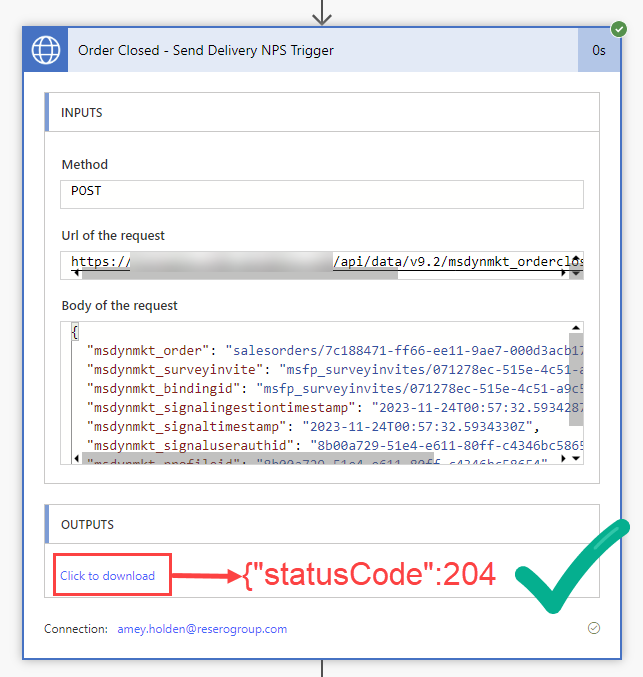Click the INPUTS section header
The height and width of the screenshot is (677, 643).
[322, 112]
